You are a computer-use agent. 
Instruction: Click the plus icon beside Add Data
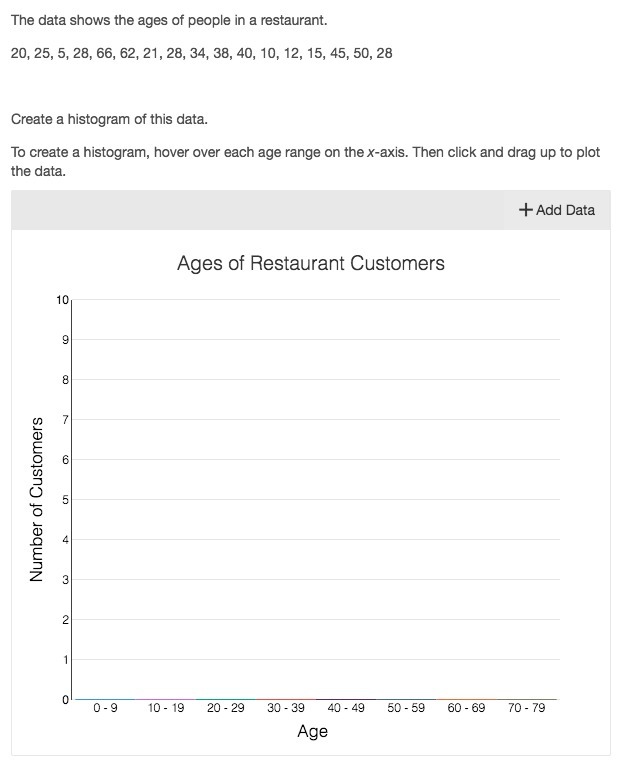(525, 210)
